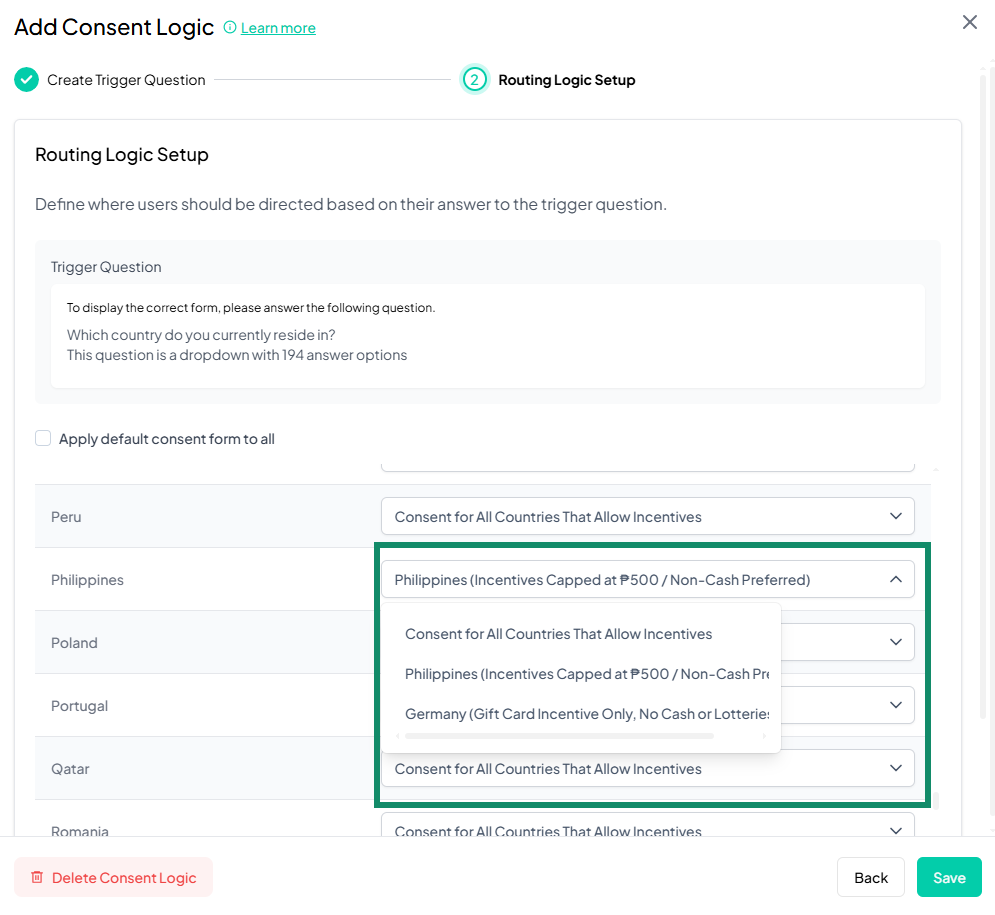Choose the Philippines Incentives Capped option in list
995x915 pixels.
[586, 674]
